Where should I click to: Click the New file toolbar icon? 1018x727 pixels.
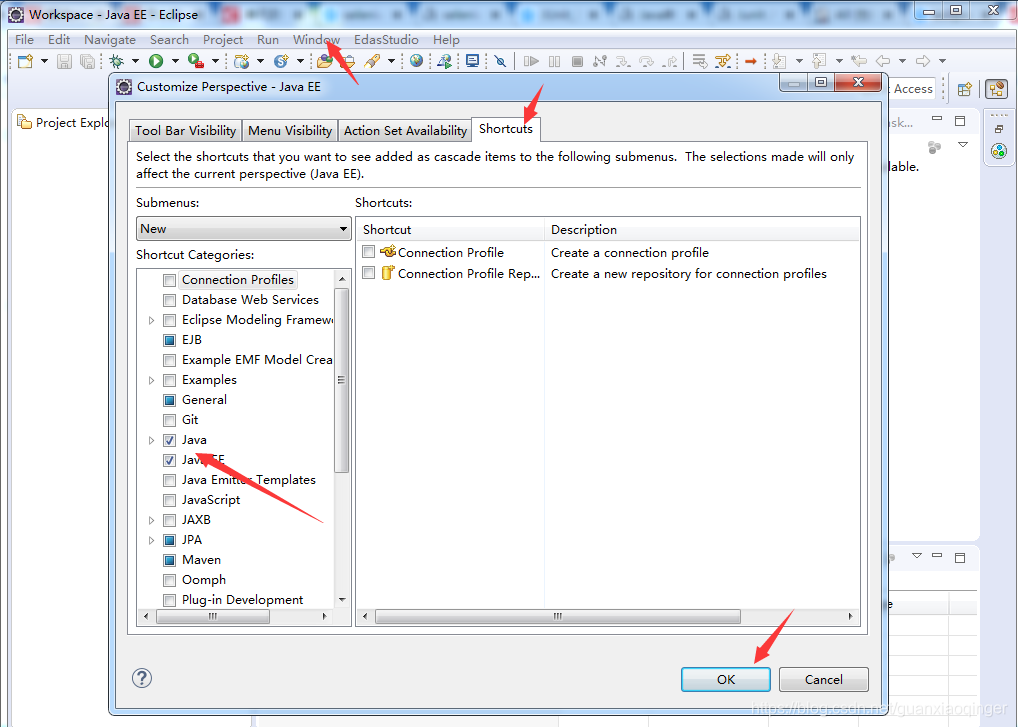25,61
